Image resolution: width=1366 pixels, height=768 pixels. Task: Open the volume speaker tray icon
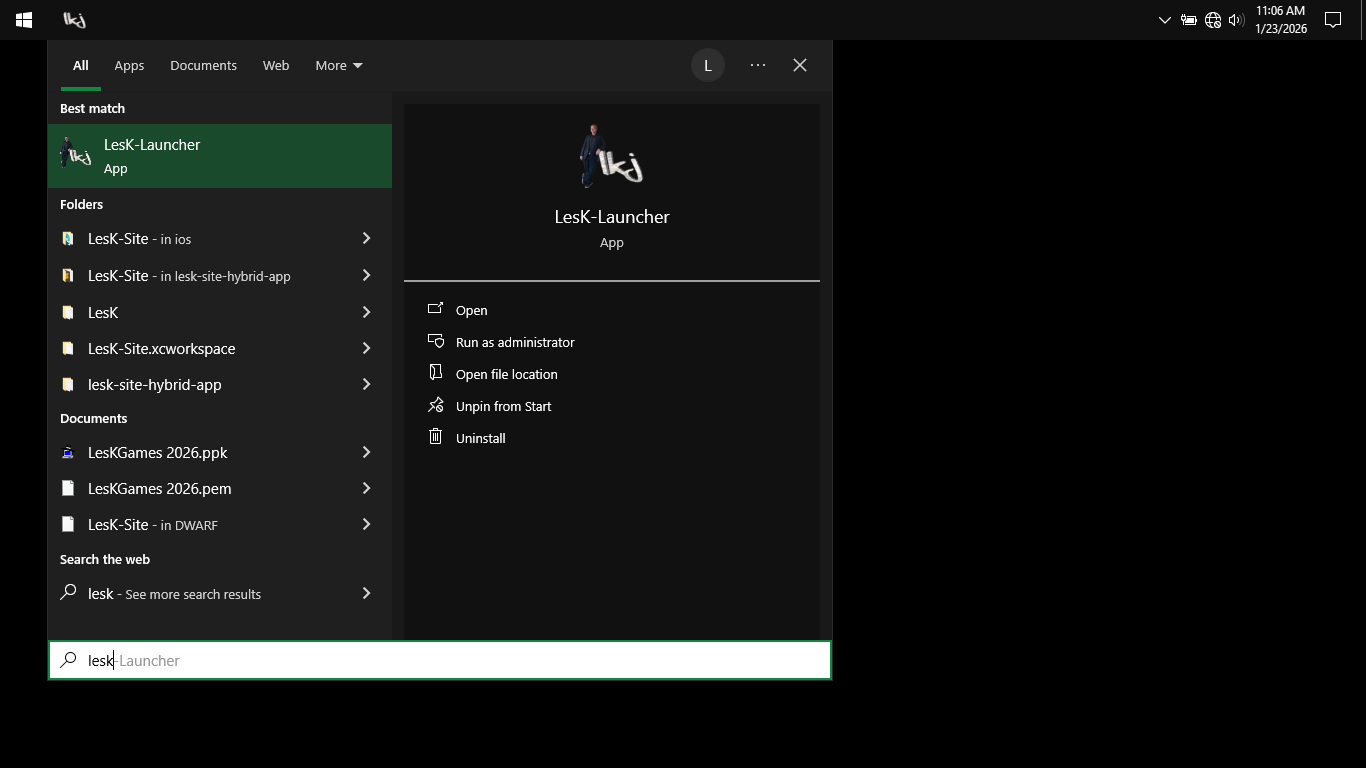[x=1236, y=20]
